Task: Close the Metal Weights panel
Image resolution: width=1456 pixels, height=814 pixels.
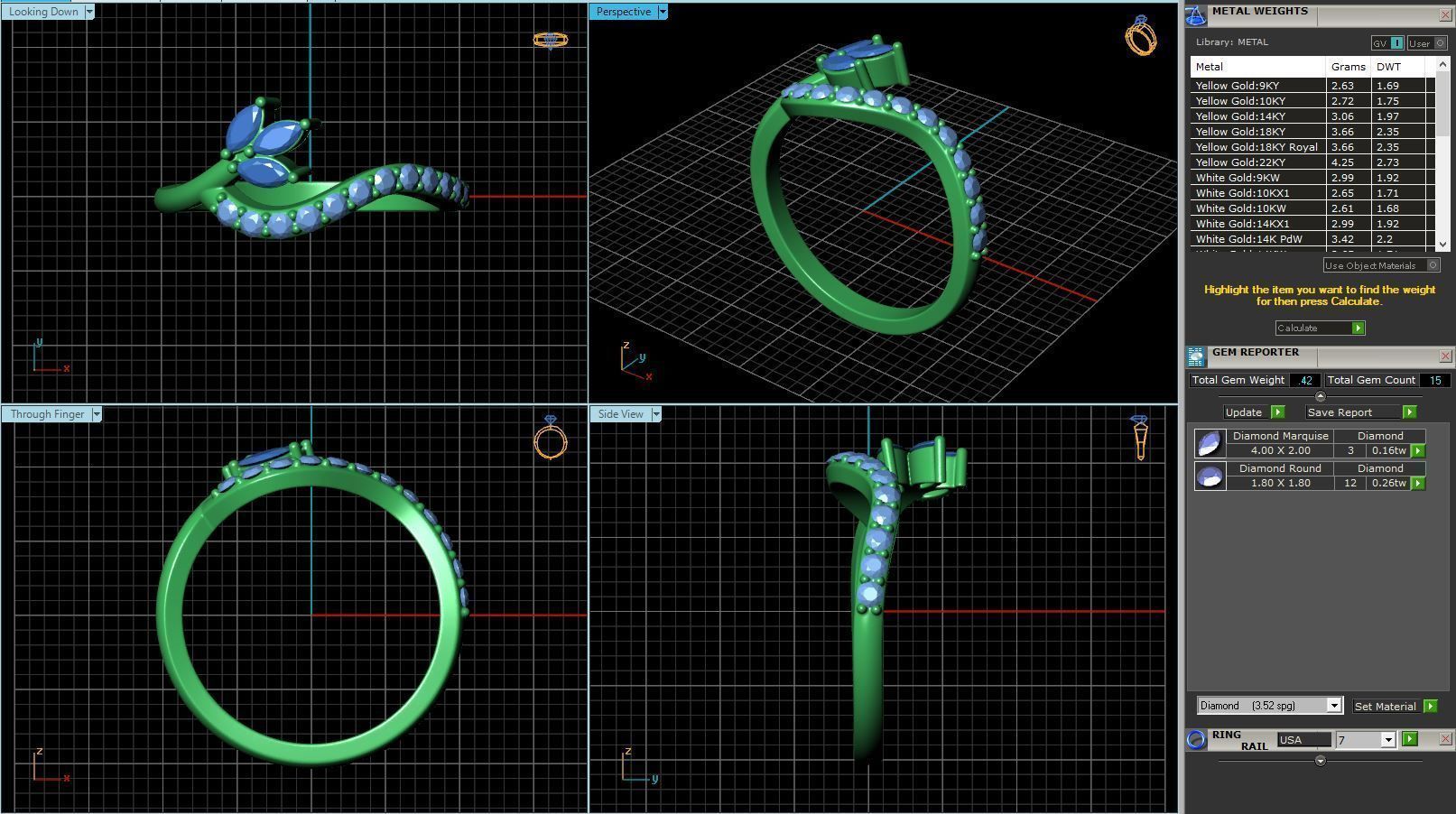Action: click(x=1445, y=15)
